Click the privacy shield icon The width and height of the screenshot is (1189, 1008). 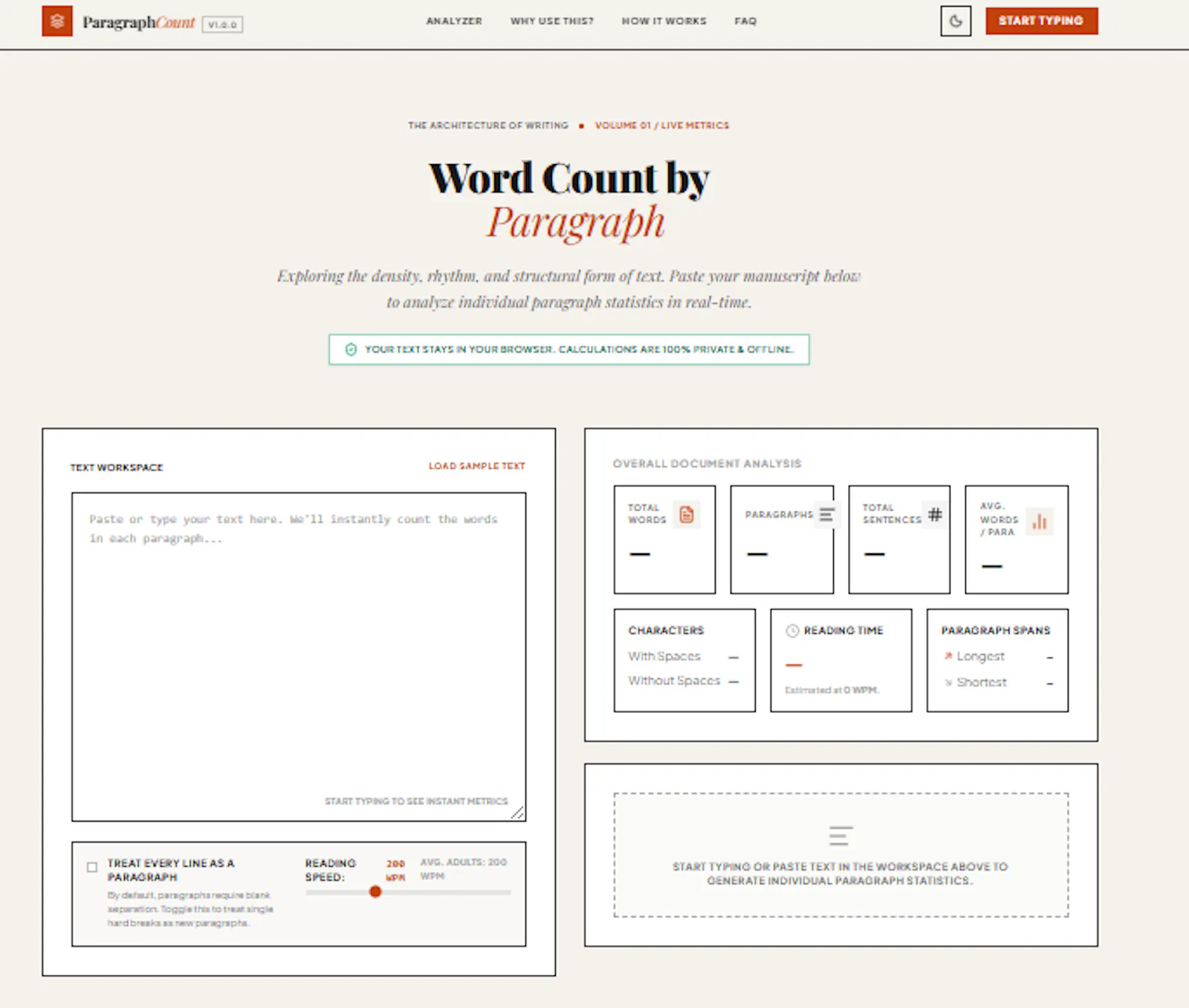click(x=351, y=349)
